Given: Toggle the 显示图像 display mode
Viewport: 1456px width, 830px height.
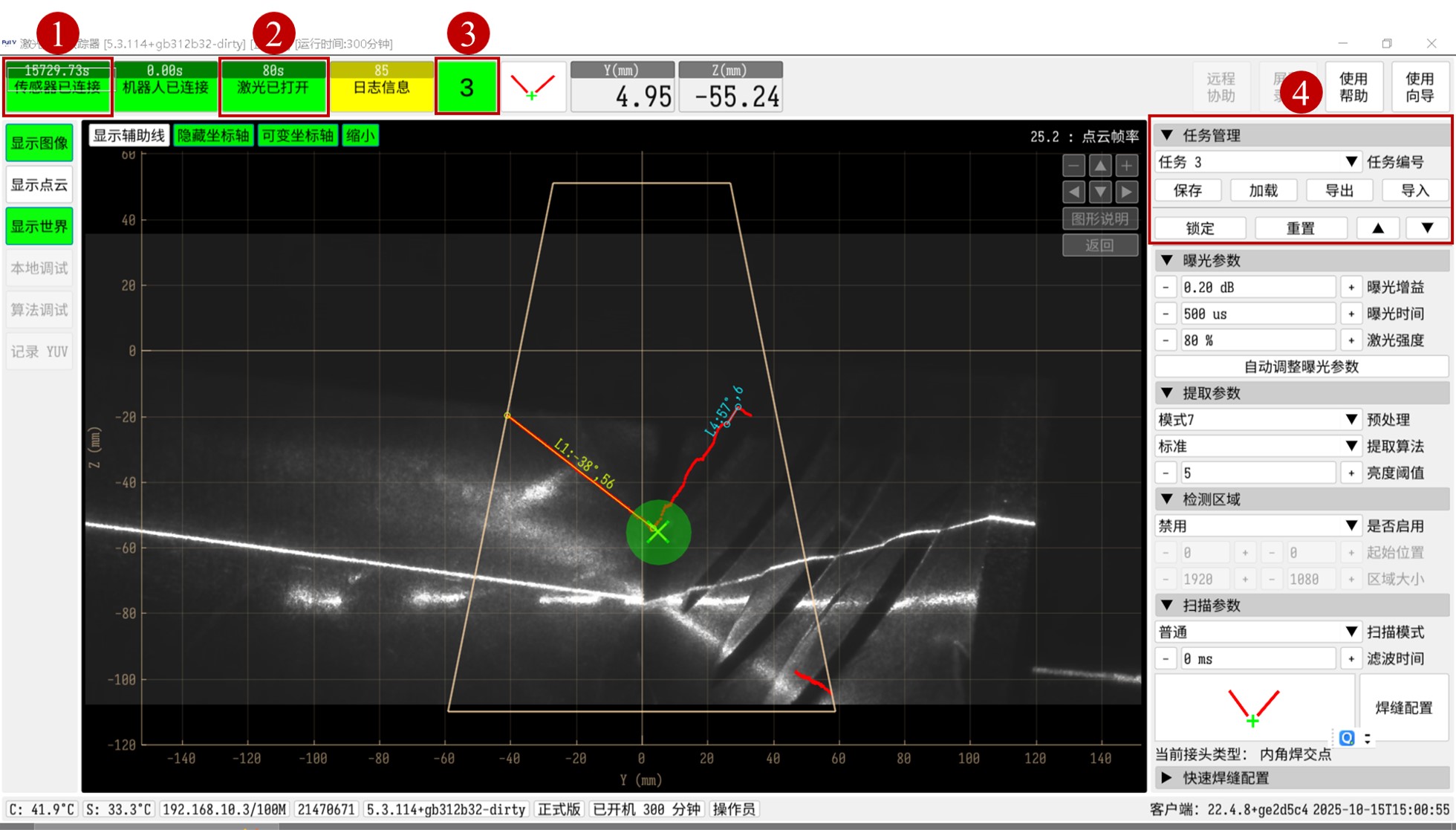Looking at the screenshot, I should [39, 143].
